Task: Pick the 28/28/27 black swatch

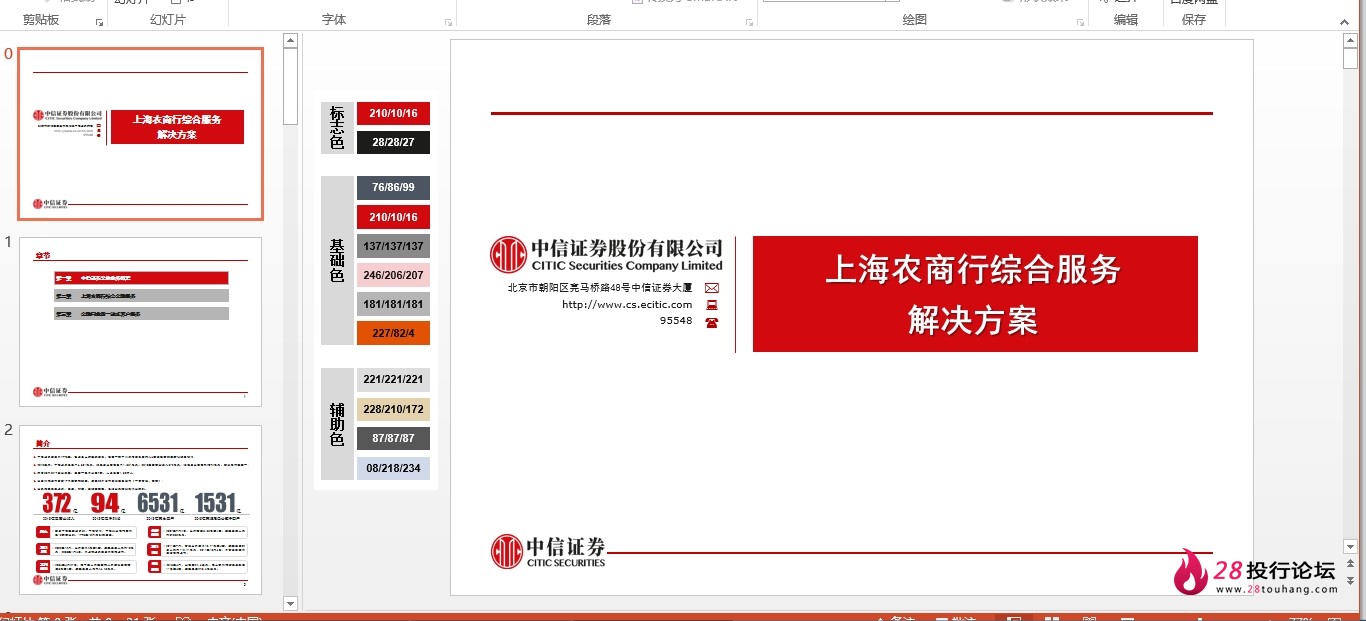Action: [x=393, y=142]
